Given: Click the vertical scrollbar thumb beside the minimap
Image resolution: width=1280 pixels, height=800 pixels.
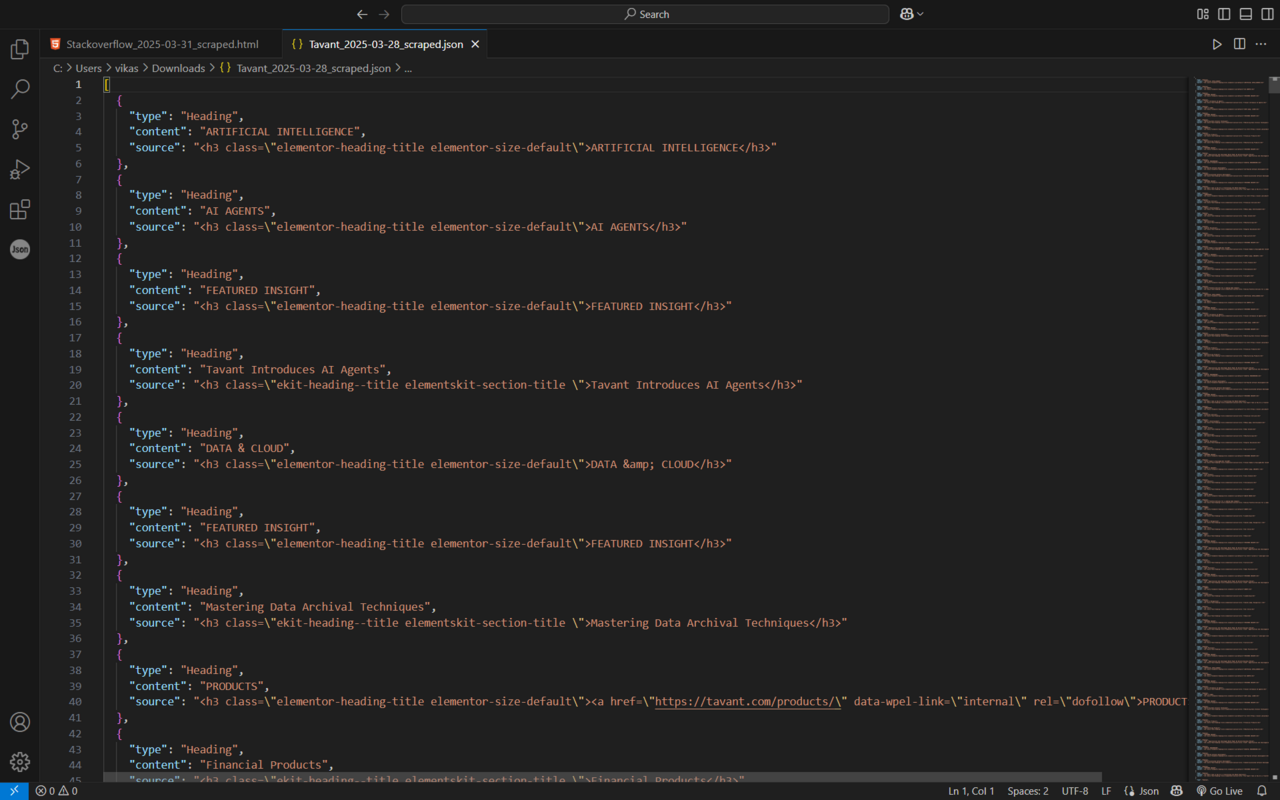Looking at the screenshot, I should tap(1274, 84).
